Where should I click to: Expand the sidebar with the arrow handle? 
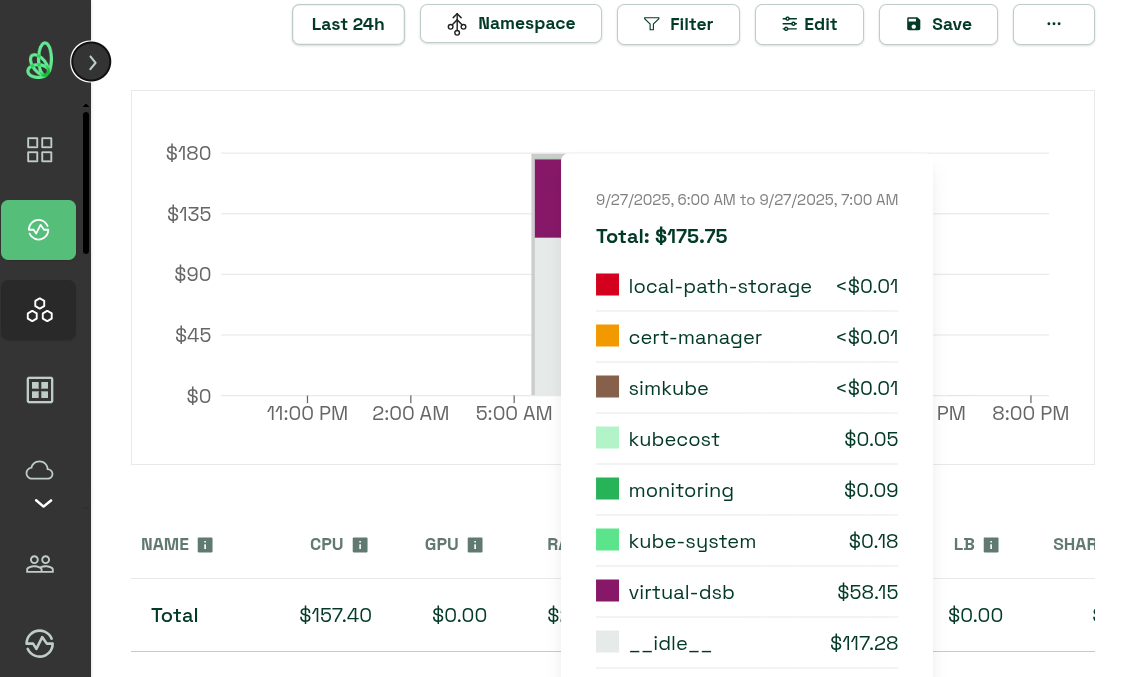pyautogui.click(x=90, y=61)
